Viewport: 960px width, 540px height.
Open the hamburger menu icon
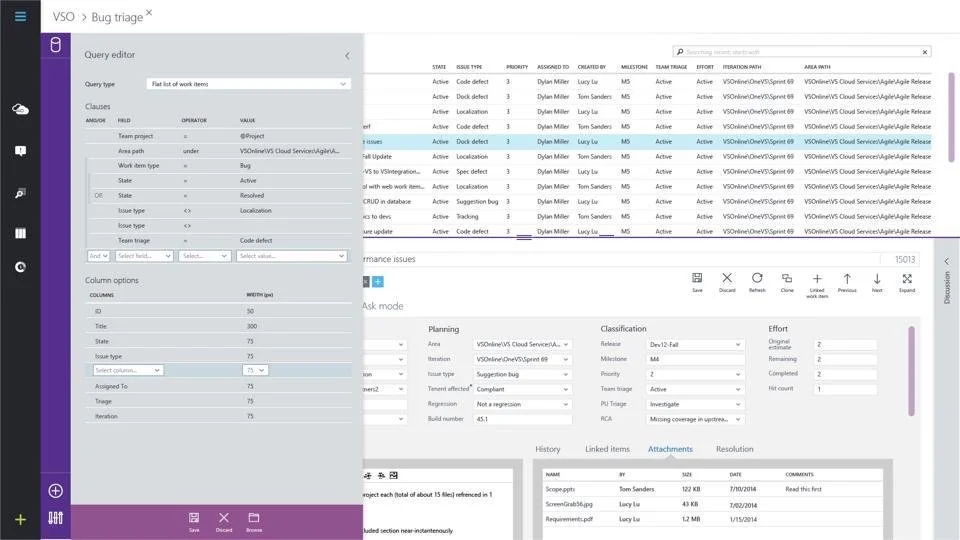point(20,17)
